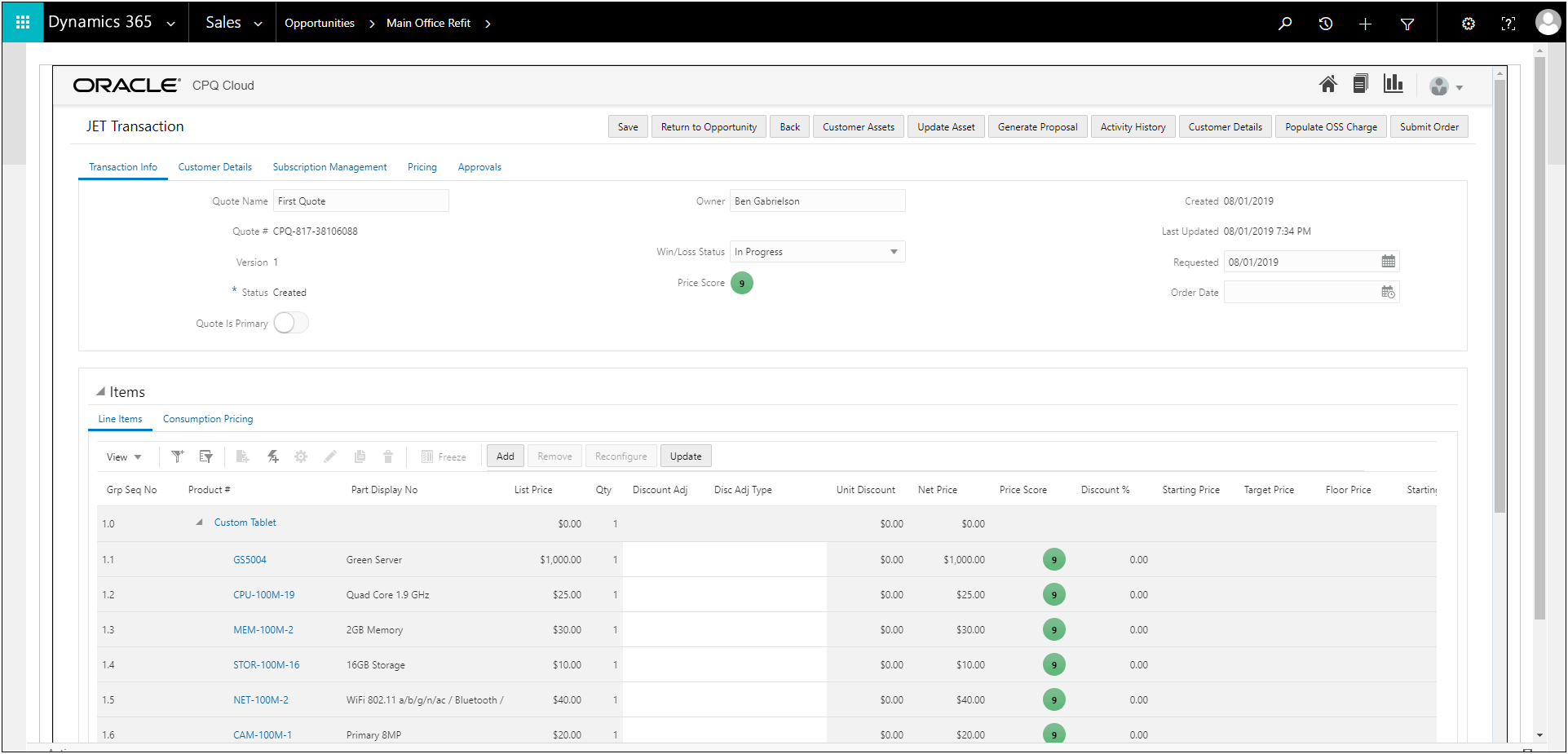
Task: Open the Win/Loss Status dropdown
Action: [894, 251]
